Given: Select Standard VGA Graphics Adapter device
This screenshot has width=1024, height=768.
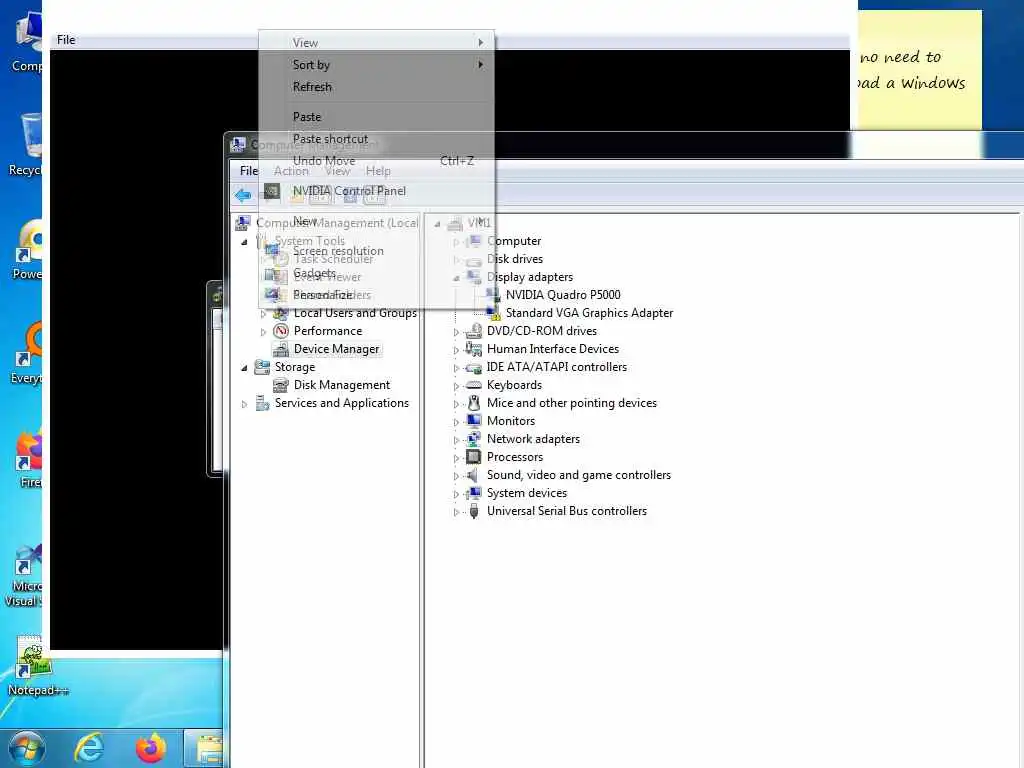Looking at the screenshot, I should point(589,313).
